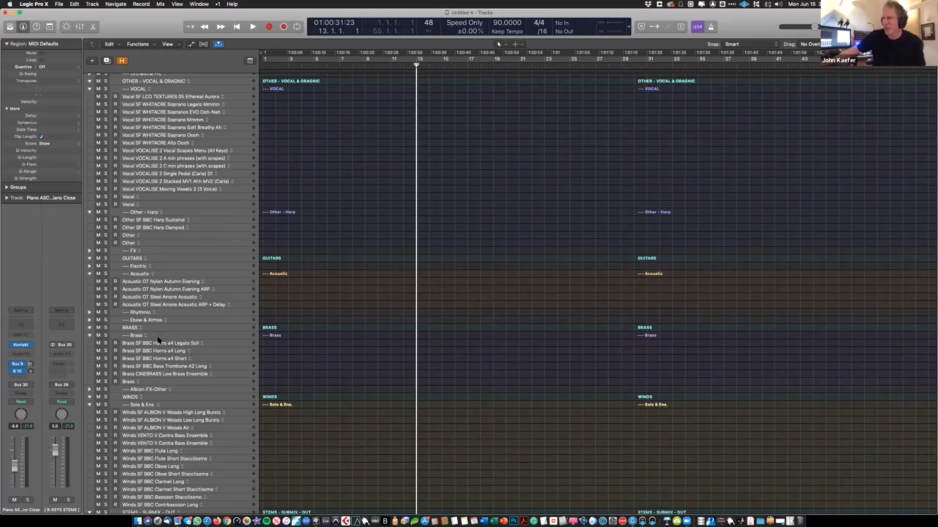938x527 pixels.
Task: Click the left channel strip volume fader
Action: click(14, 466)
